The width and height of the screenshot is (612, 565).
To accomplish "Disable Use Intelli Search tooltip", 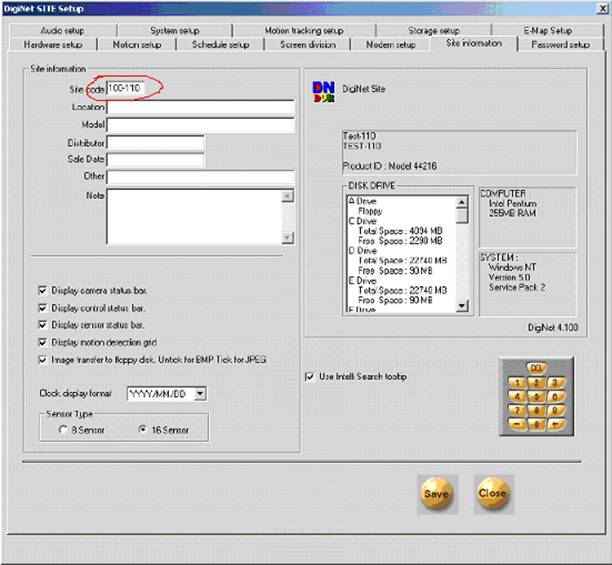I will (310, 377).
